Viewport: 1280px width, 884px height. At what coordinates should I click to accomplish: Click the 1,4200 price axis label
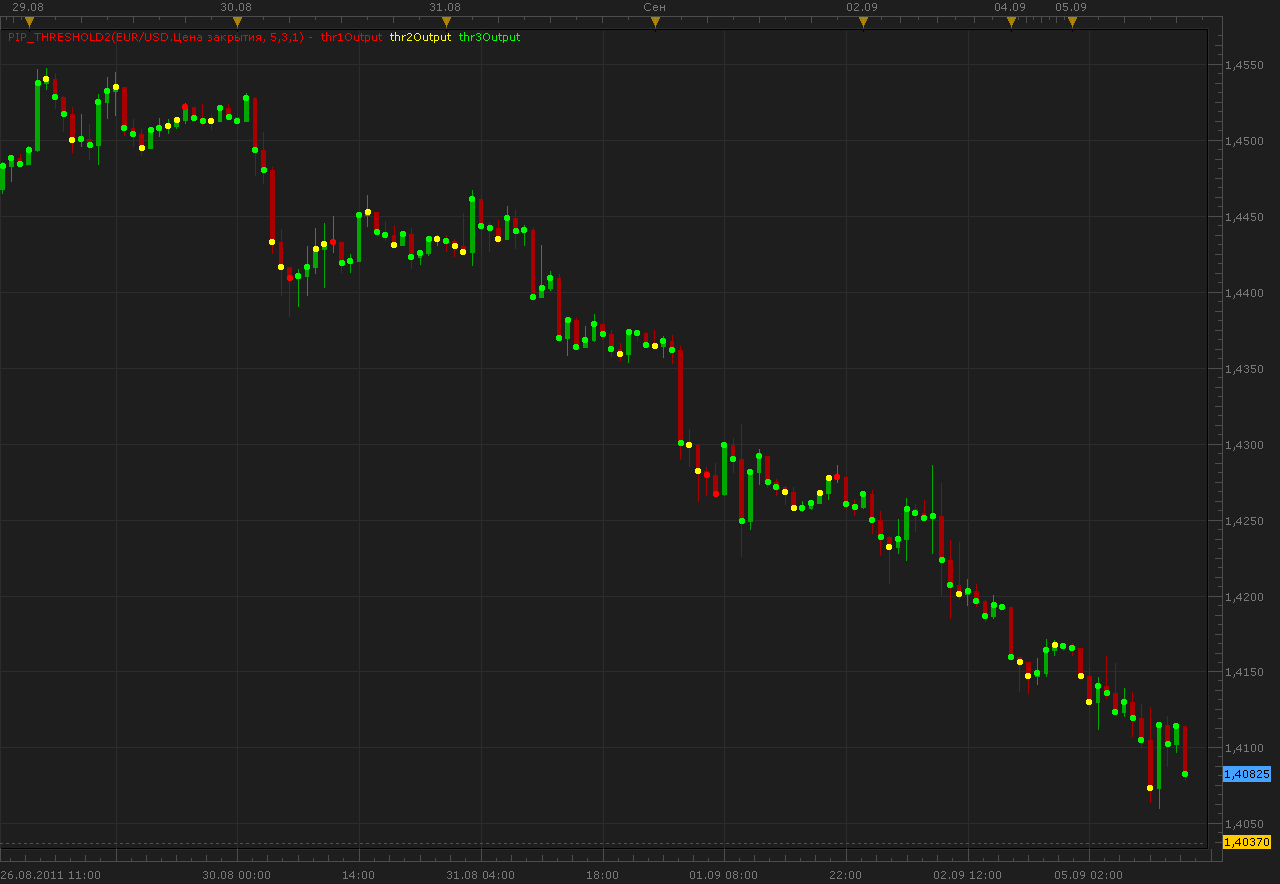point(1244,597)
